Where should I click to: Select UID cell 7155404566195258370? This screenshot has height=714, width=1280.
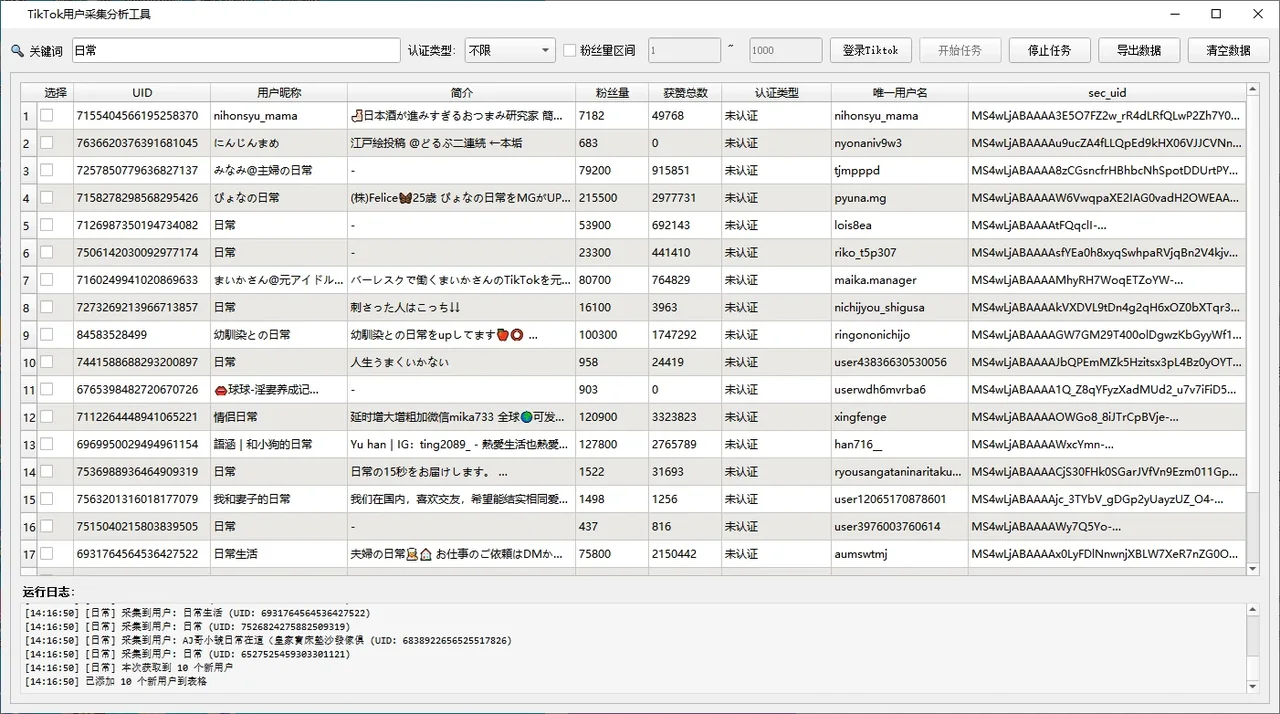[x=142, y=116]
